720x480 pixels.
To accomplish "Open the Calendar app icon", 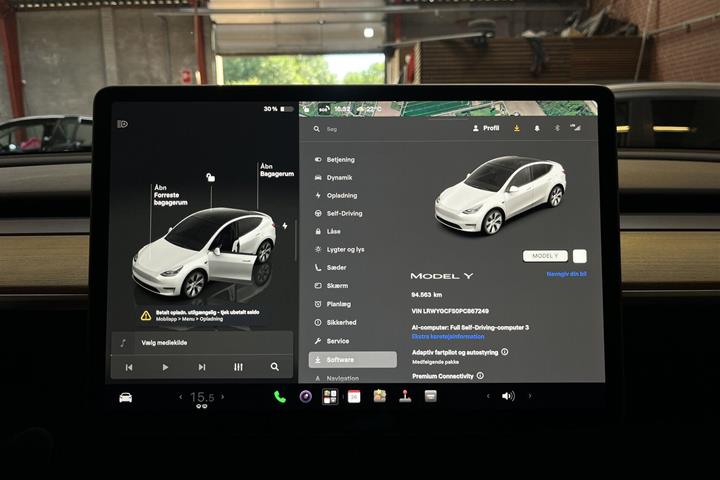I will point(354,396).
